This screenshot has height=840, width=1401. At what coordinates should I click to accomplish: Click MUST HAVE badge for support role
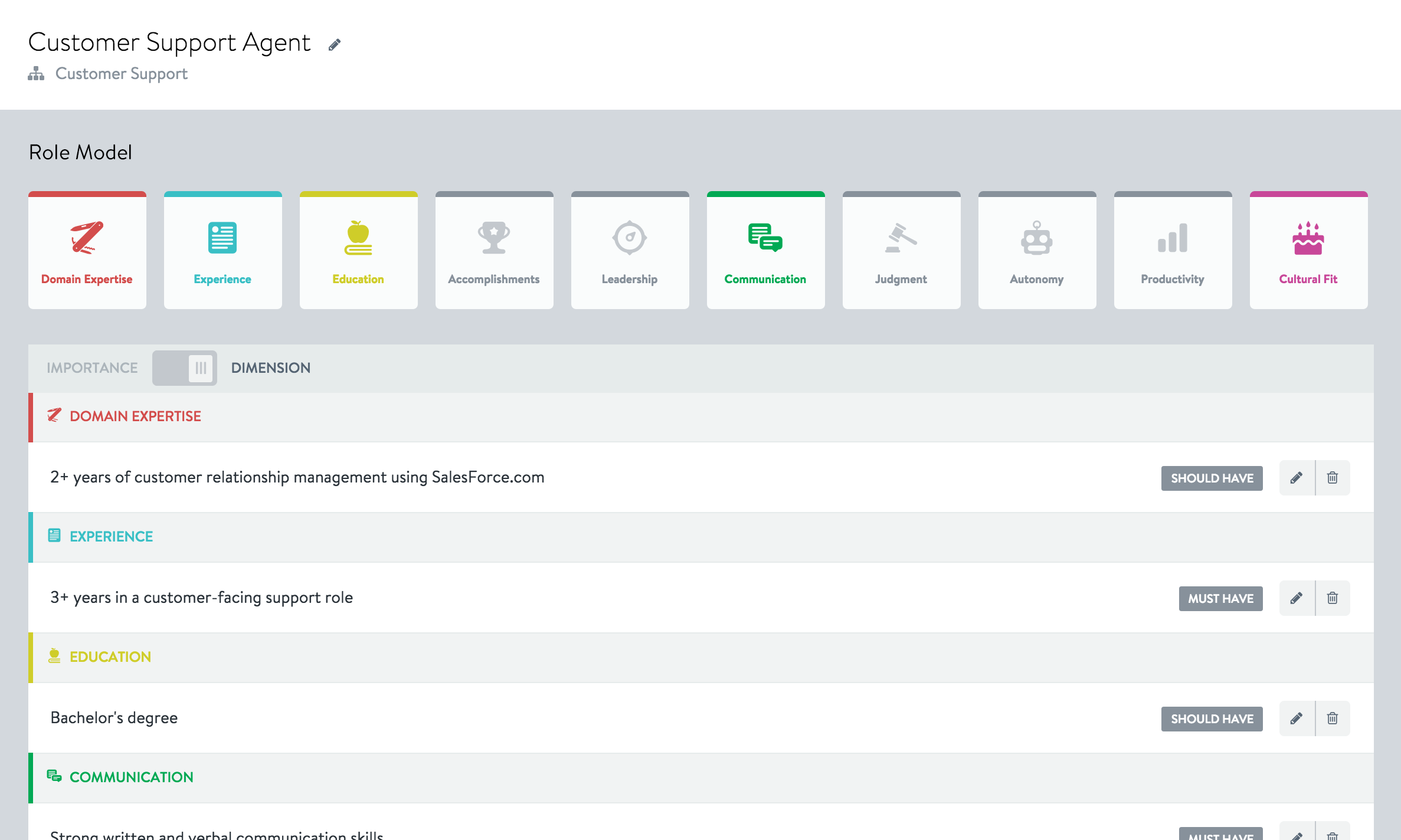[1220, 598]
